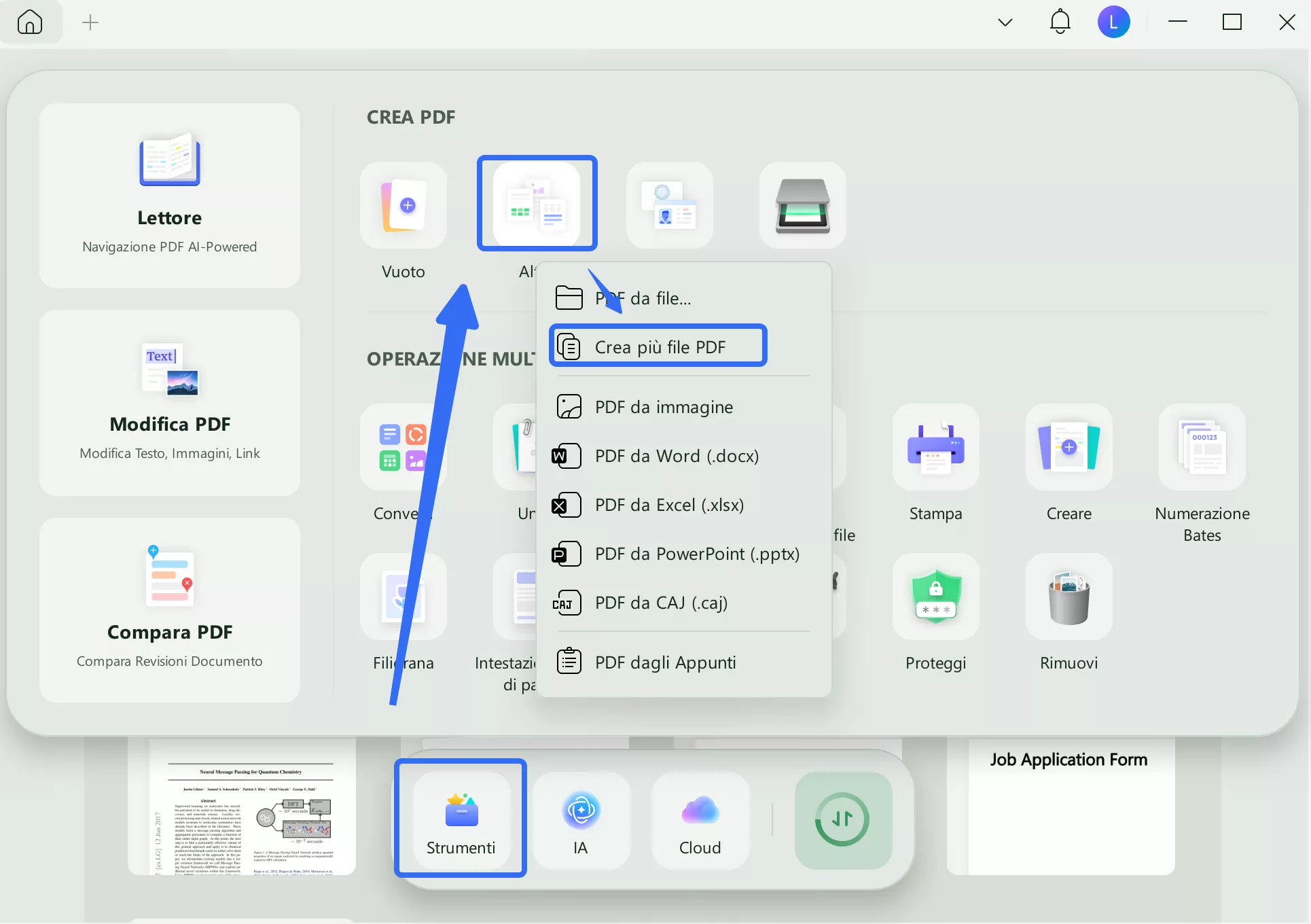Open the IA assistant button

pyautogui.click(x=581, y=820)
